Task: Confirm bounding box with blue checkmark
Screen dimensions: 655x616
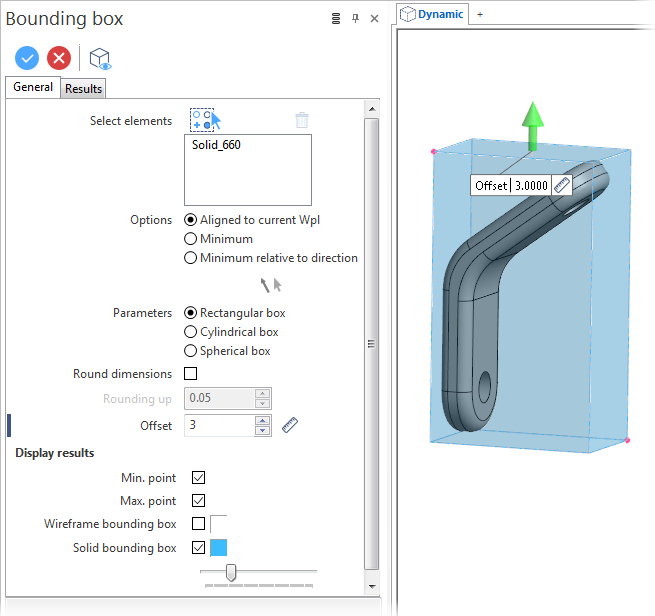Action: (x=27, y=58)
